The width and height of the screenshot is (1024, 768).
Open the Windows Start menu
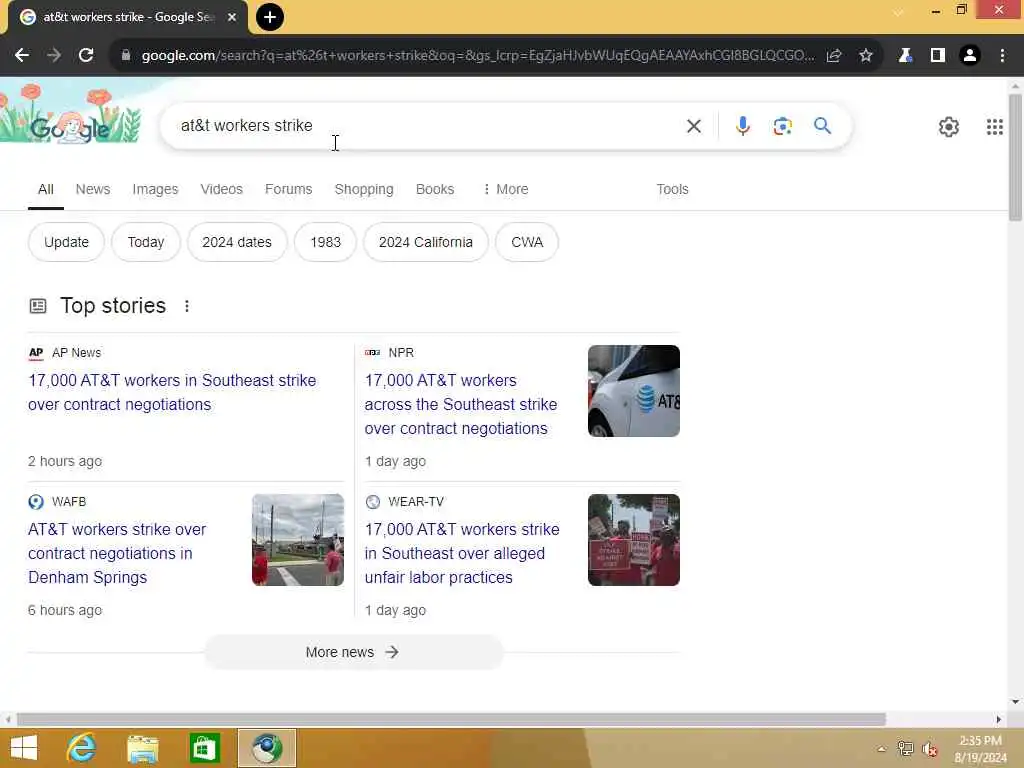(24, 748)
